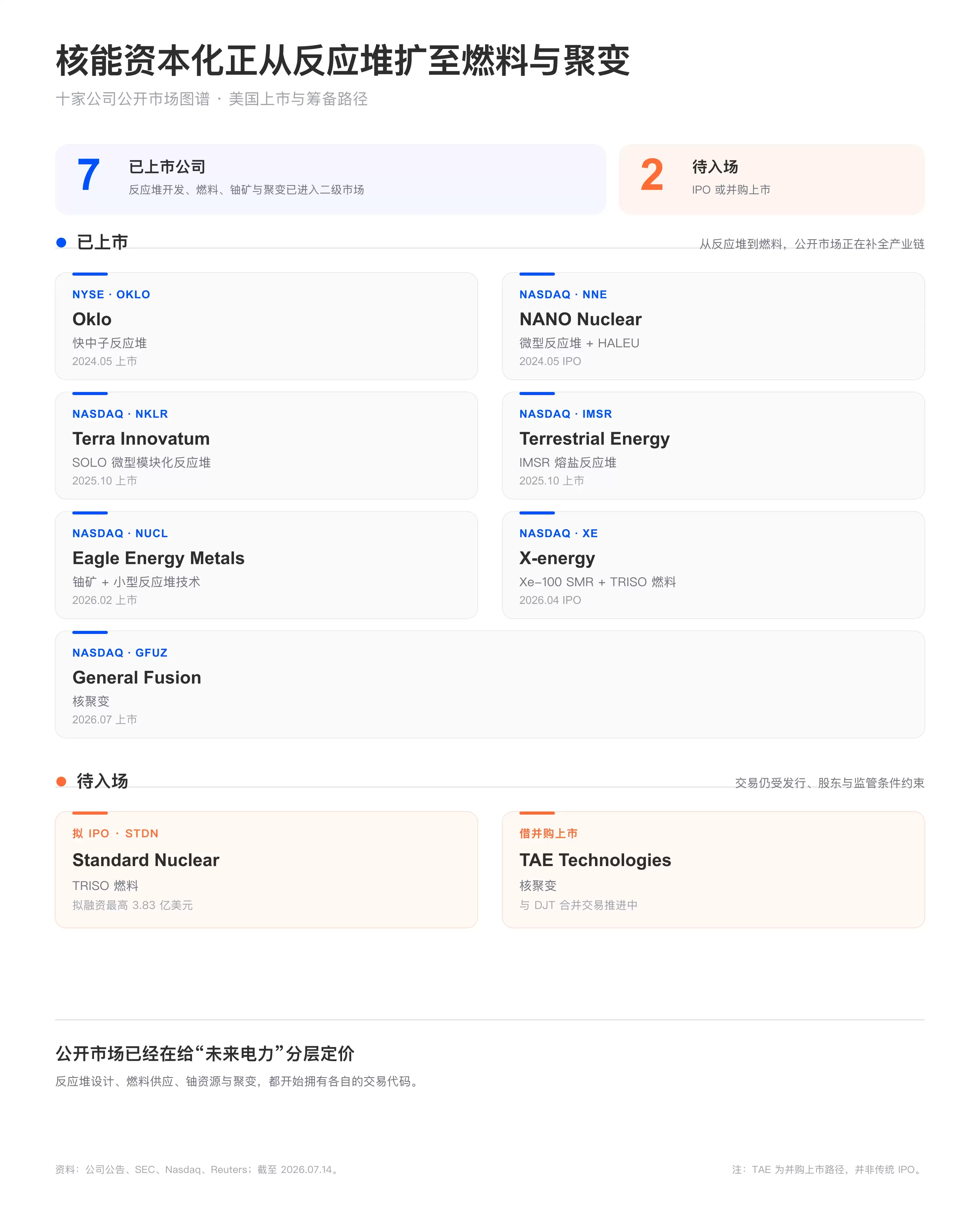Click the orange dot beside 待入场 section
The height and width of the screenshot is (1225, 980).
61,781
